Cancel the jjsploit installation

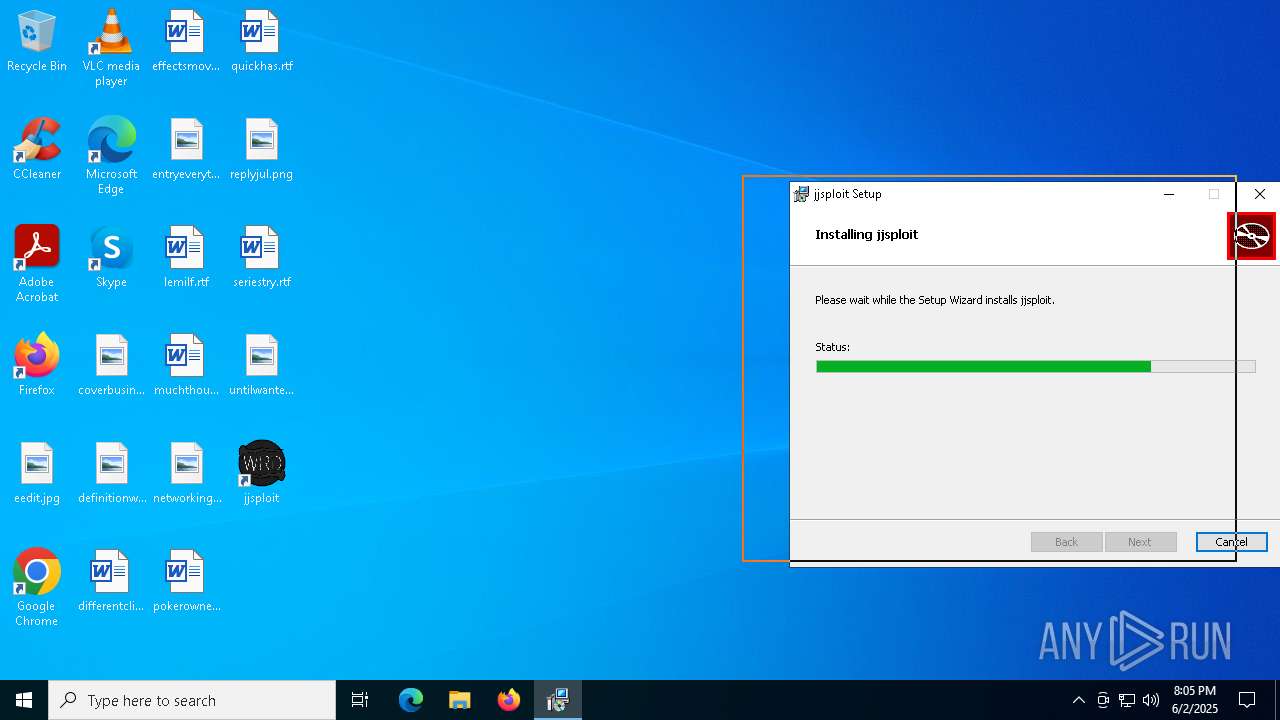(1231, 542)
